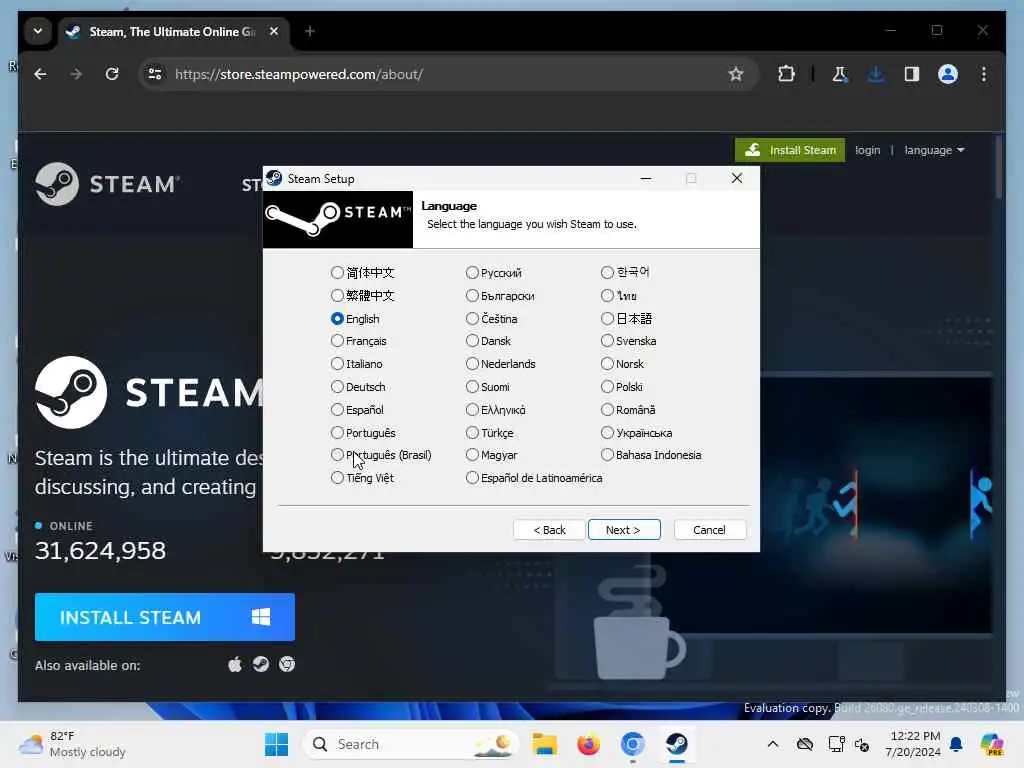
Task: Choose Bahasa Indonesia option
Action: (607, 455)
